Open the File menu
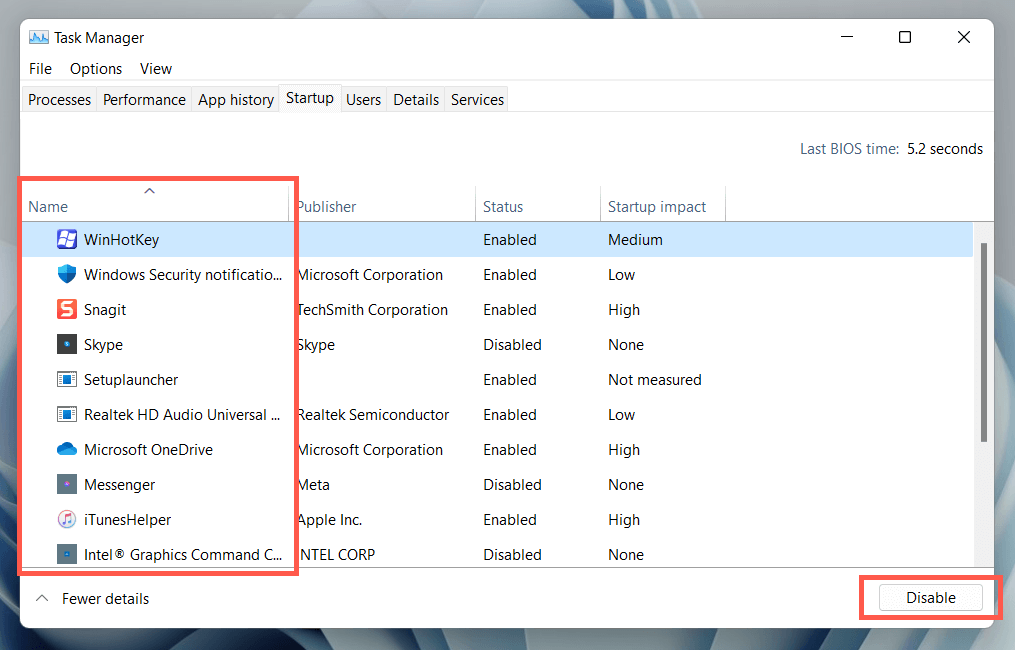Image resolution: width=1015 pixels, height=650 pixels. (x=40, y=69)
